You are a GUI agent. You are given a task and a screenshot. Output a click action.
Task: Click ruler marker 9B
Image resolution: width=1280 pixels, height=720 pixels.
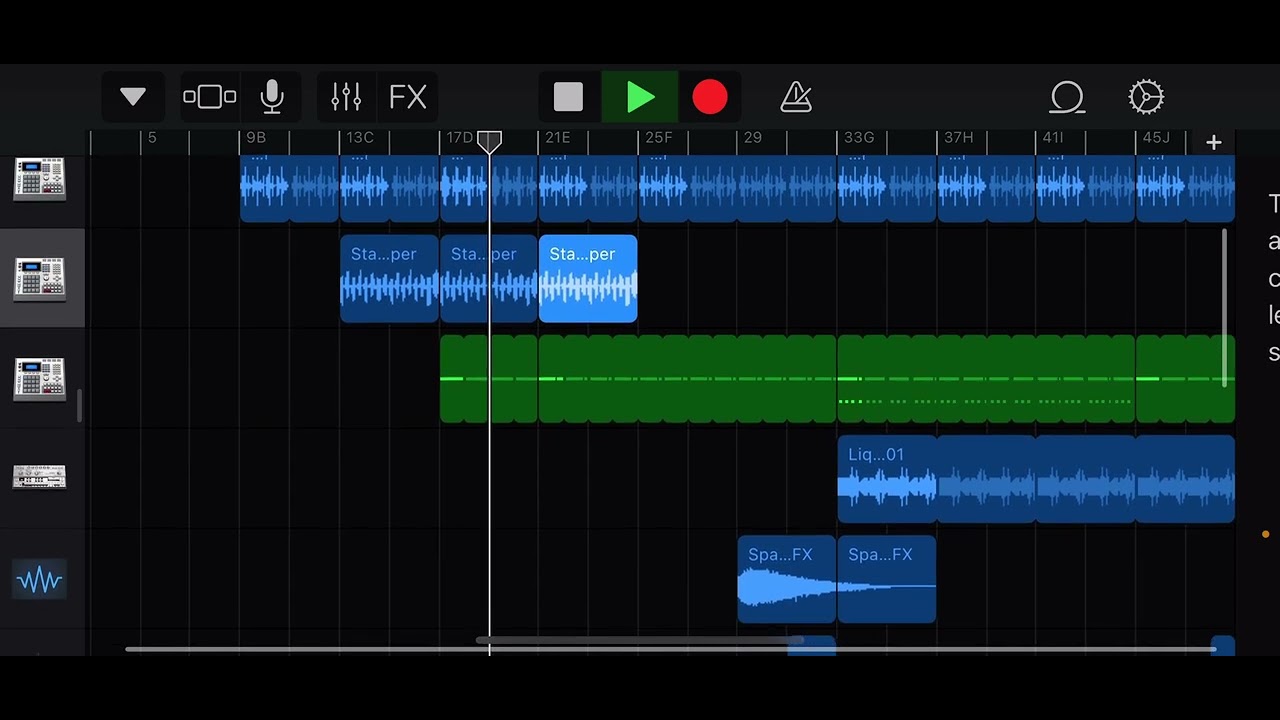(x=255, y=138)
